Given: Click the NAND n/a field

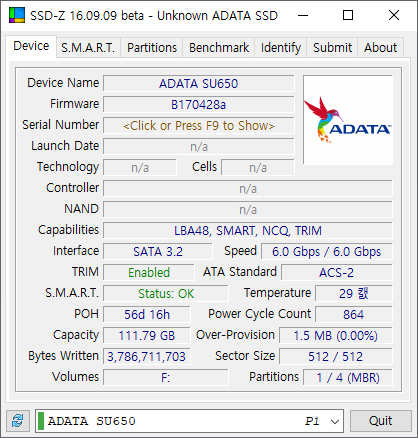Looking at the screenshot, I should click(248, 210).
